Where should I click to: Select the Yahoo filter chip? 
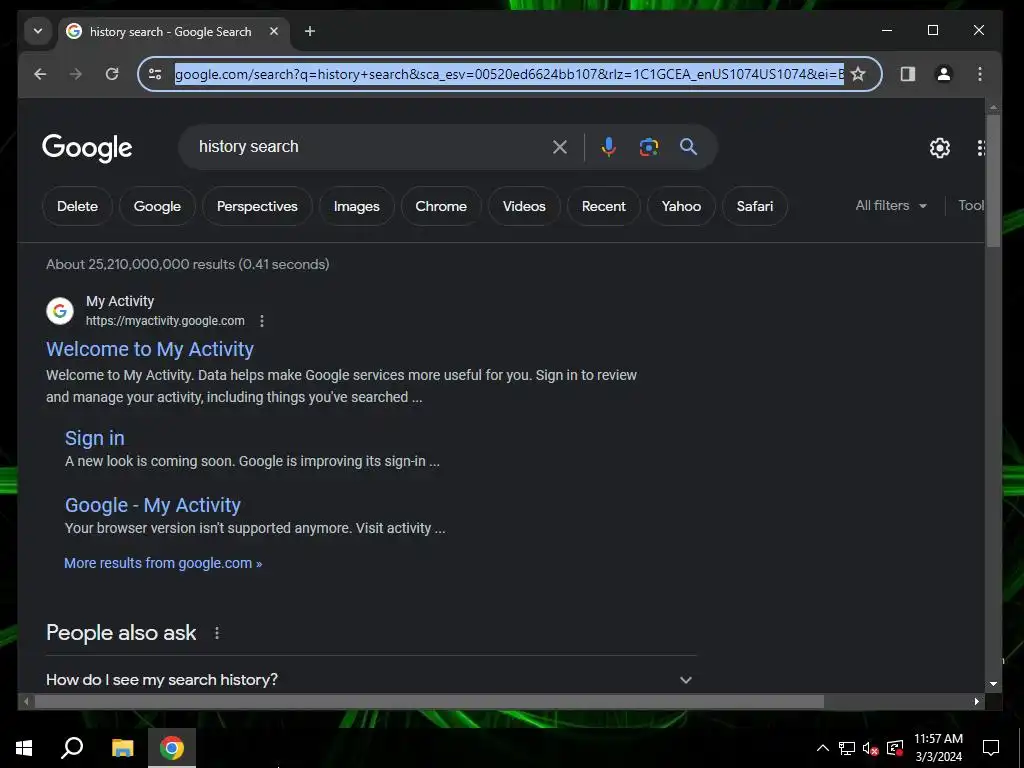pyautogui.click(x=681, y=206)
